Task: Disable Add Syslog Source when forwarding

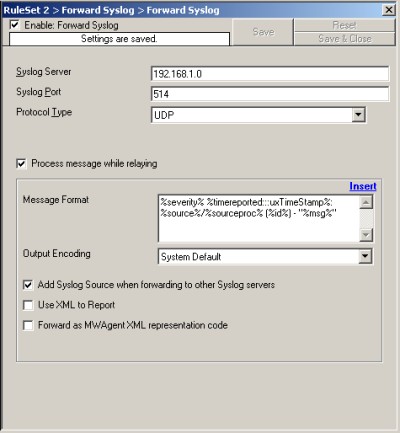Action: pos(28,285)
